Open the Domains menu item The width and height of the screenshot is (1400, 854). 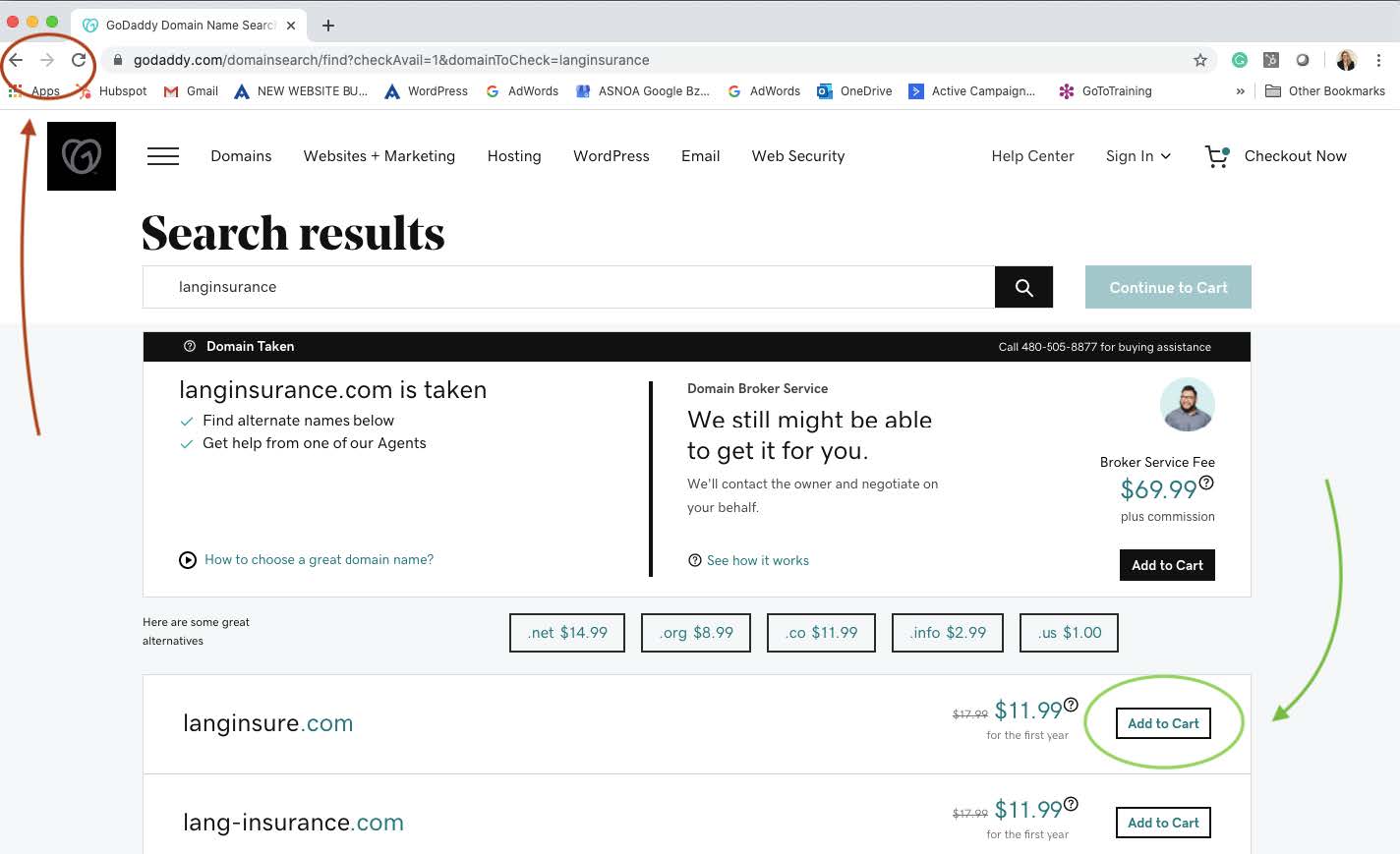click(241, 156)
